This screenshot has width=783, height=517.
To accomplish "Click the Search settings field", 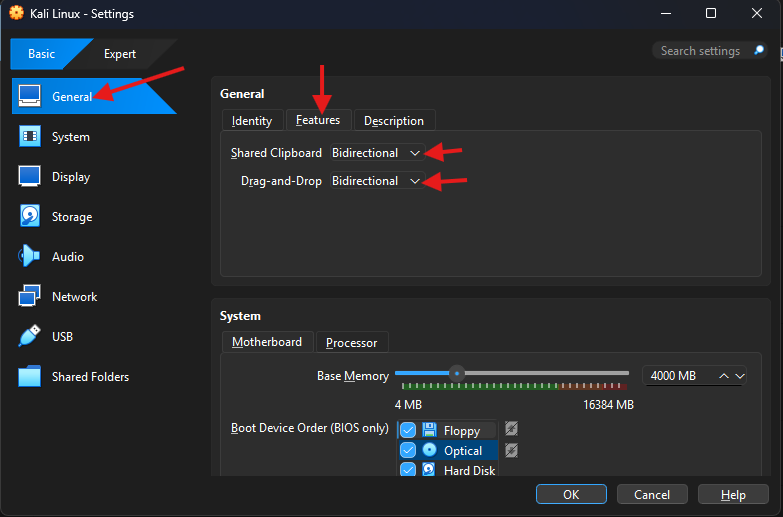I will click(700, 51).
